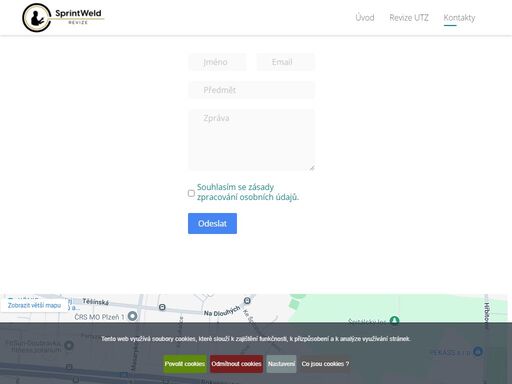Grab the Zpráva textarea resize handle
Viewport: 512px width, 384px height.
(312, 168)
